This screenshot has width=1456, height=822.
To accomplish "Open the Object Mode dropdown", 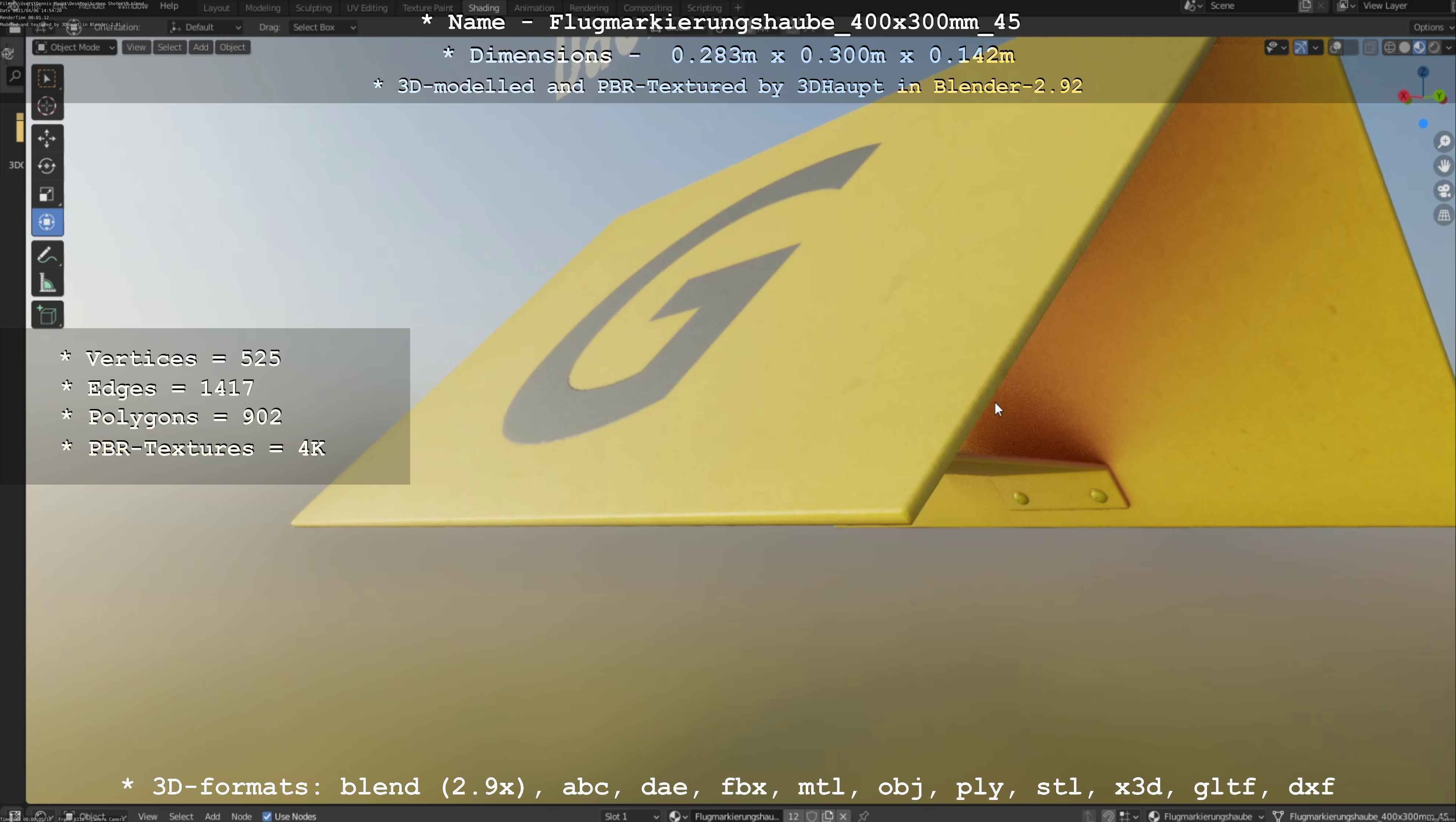I will [x=75, y=47].
